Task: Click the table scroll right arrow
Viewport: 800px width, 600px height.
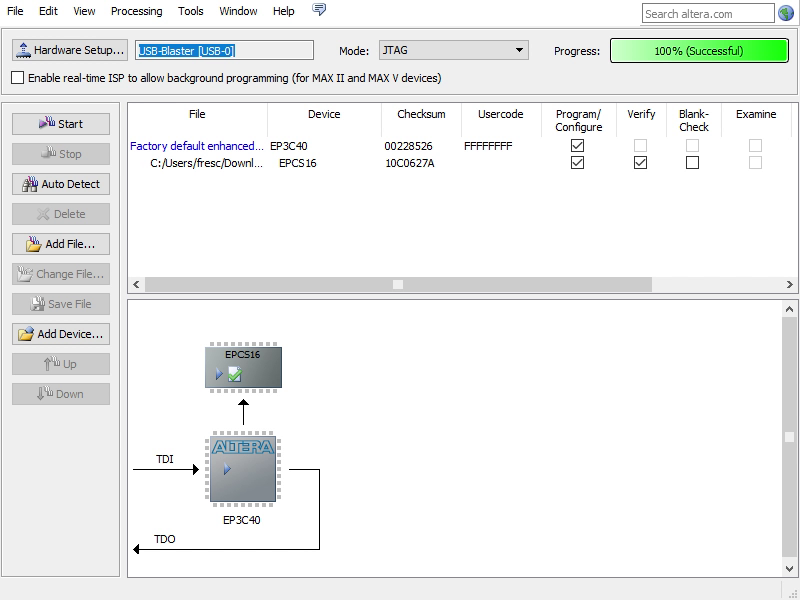Action: (789, 284)
